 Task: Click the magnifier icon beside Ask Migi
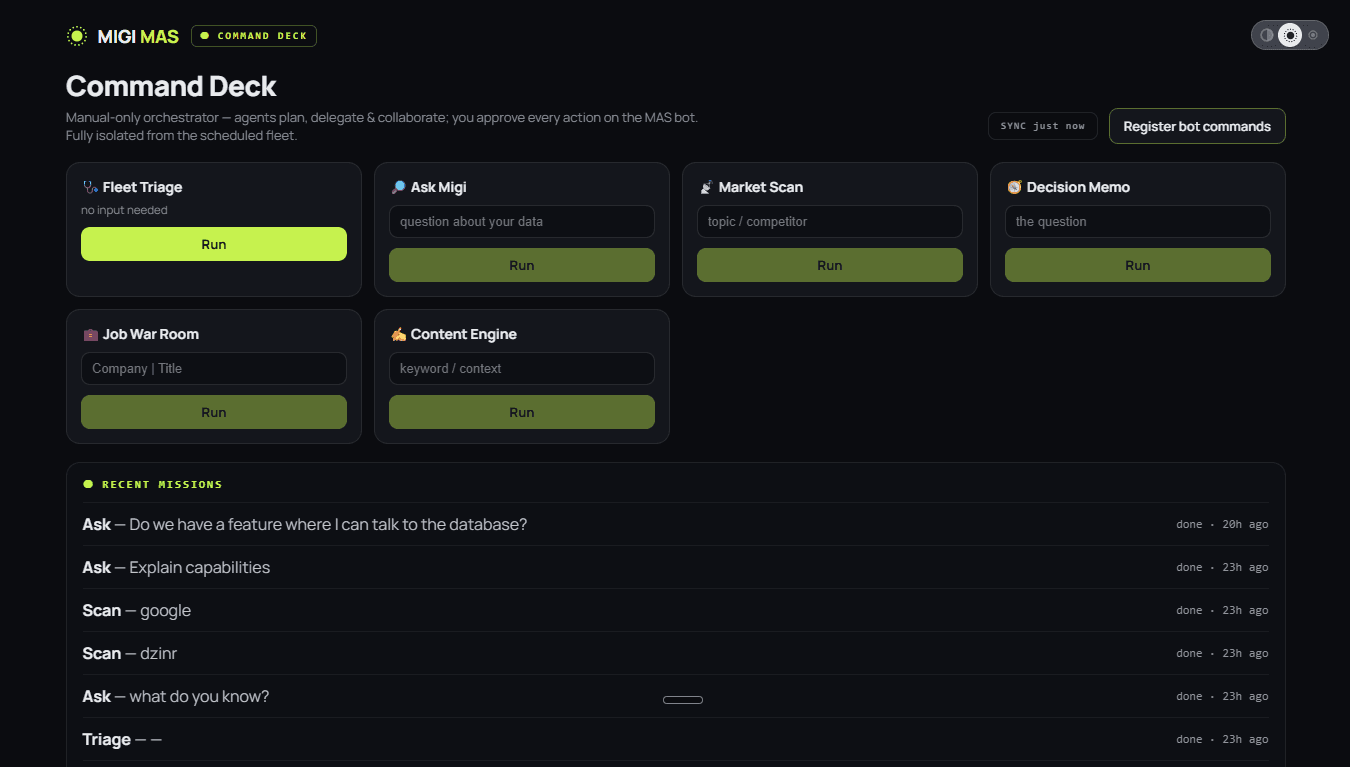click(398, 187)
